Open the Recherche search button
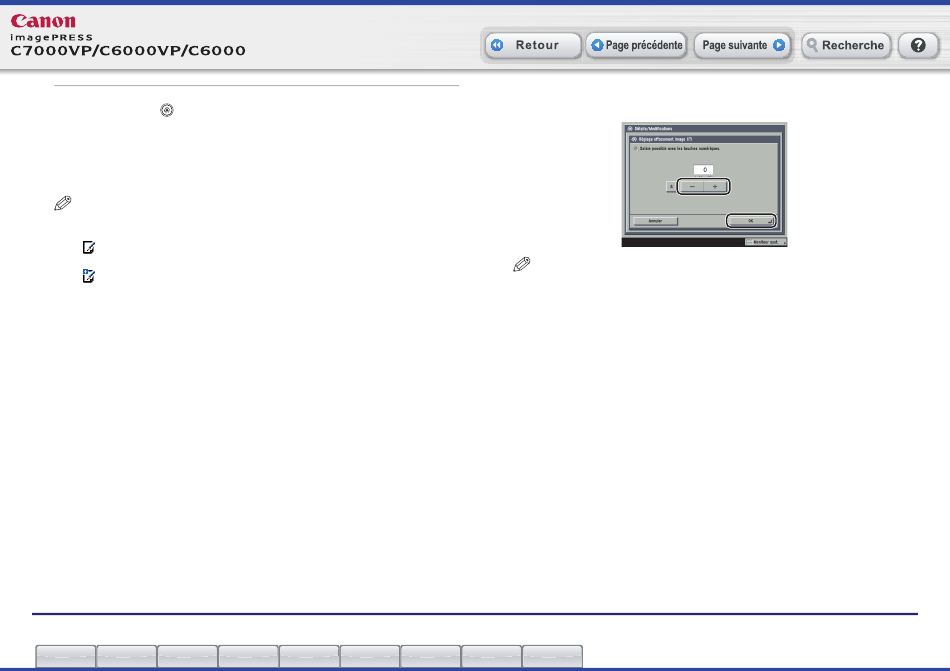This screenshot has height=671, width=950. click(x=846, y=45)
